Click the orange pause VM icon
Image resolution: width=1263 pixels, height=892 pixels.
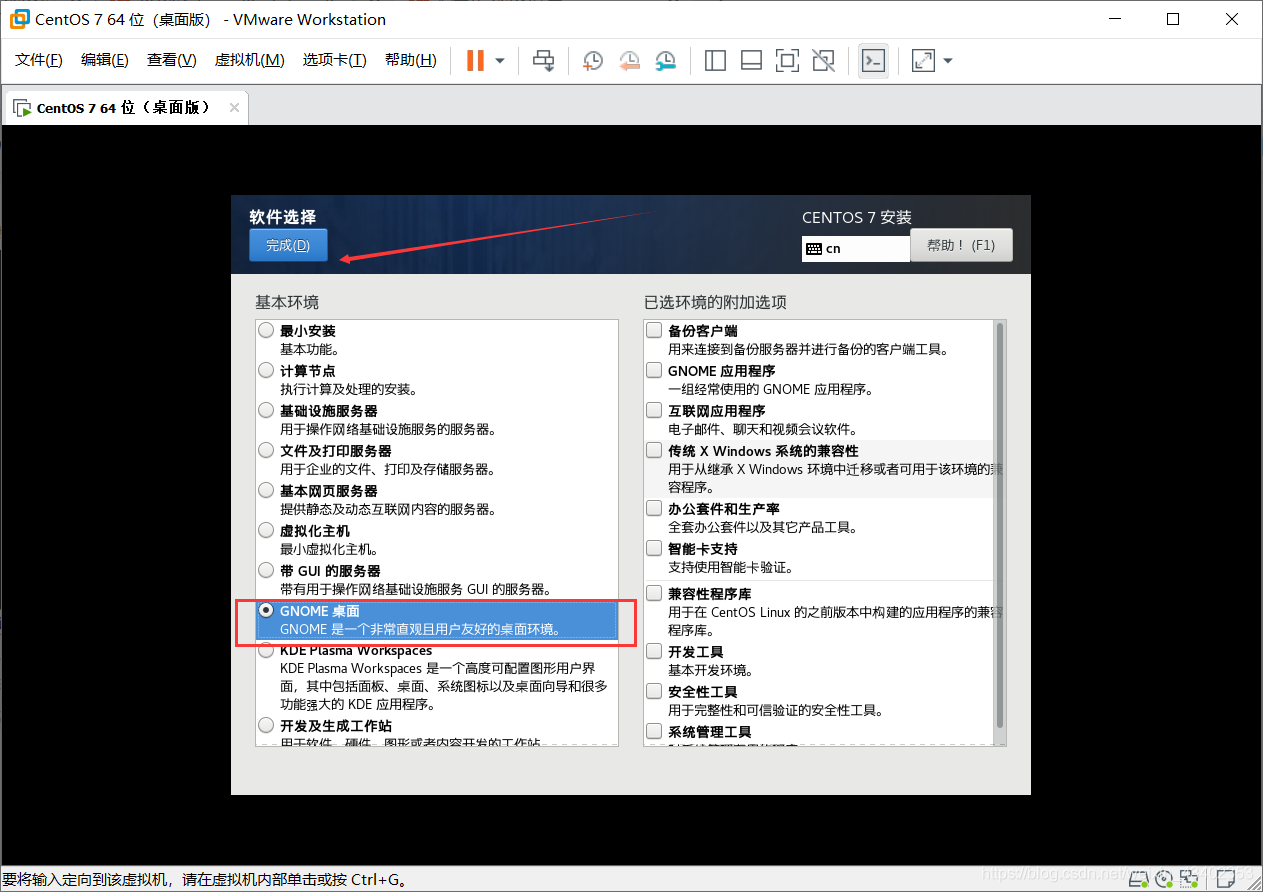click(x=475, y=61)
